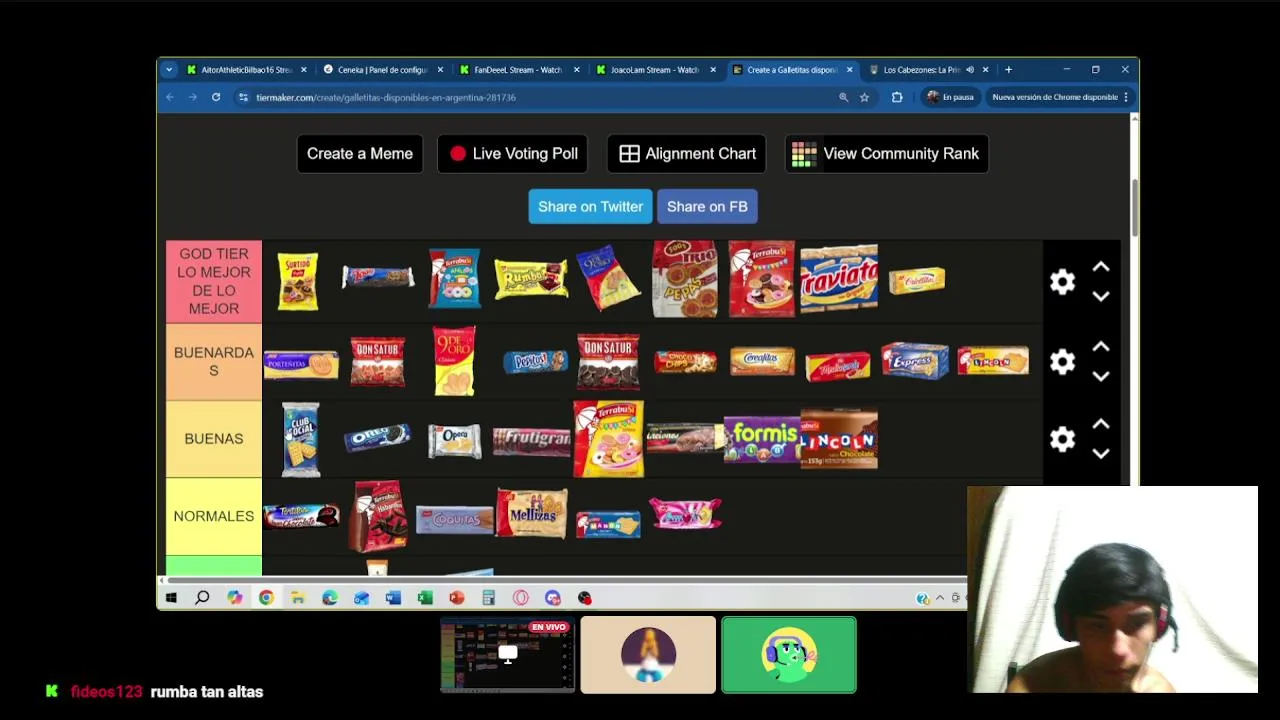
Task: Move BUENARDAS row down with arrow
Action: [x=1101, y=376]
